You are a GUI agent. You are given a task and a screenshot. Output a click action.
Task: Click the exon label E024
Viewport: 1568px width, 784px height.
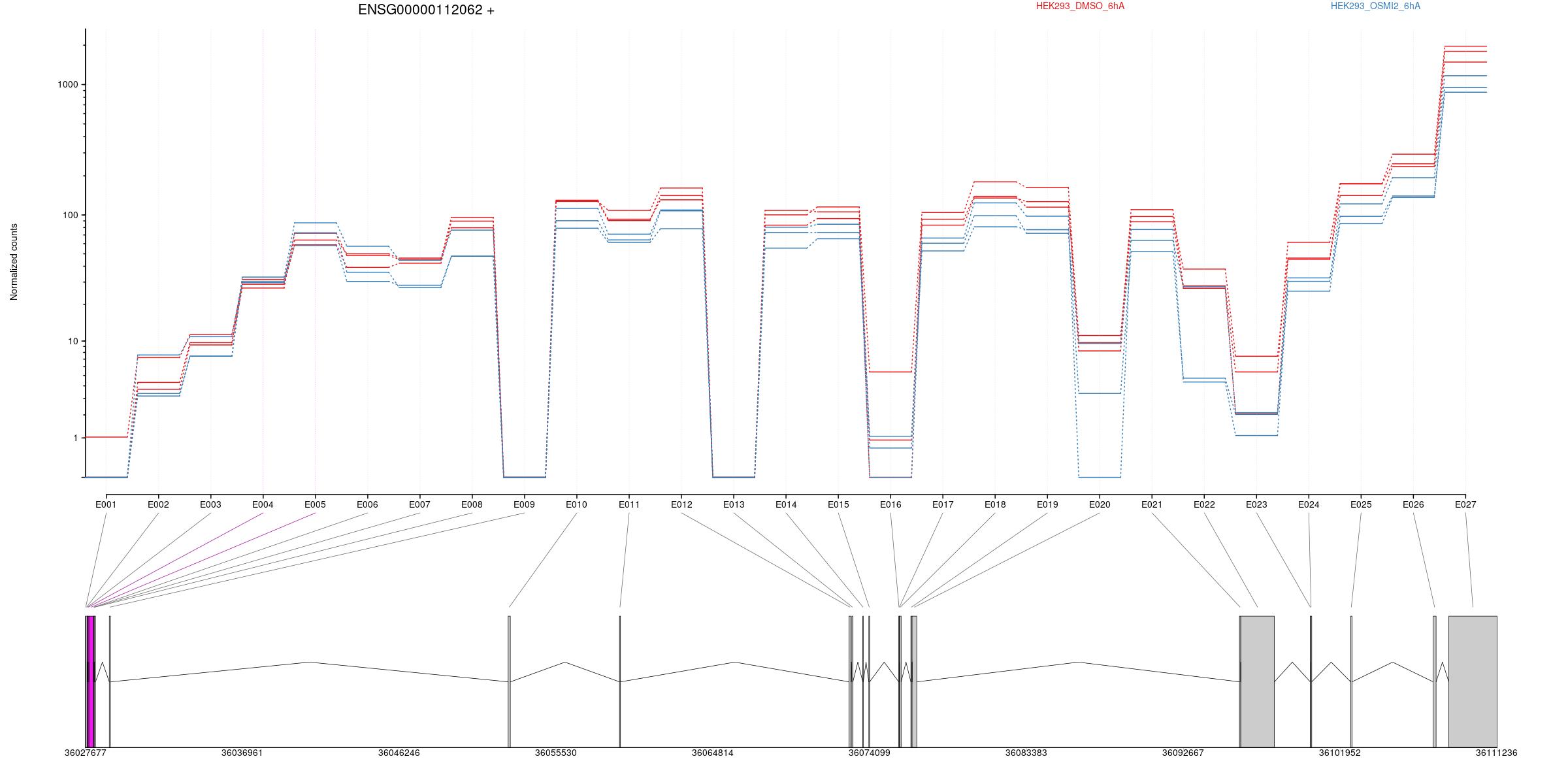(1309, 504)
